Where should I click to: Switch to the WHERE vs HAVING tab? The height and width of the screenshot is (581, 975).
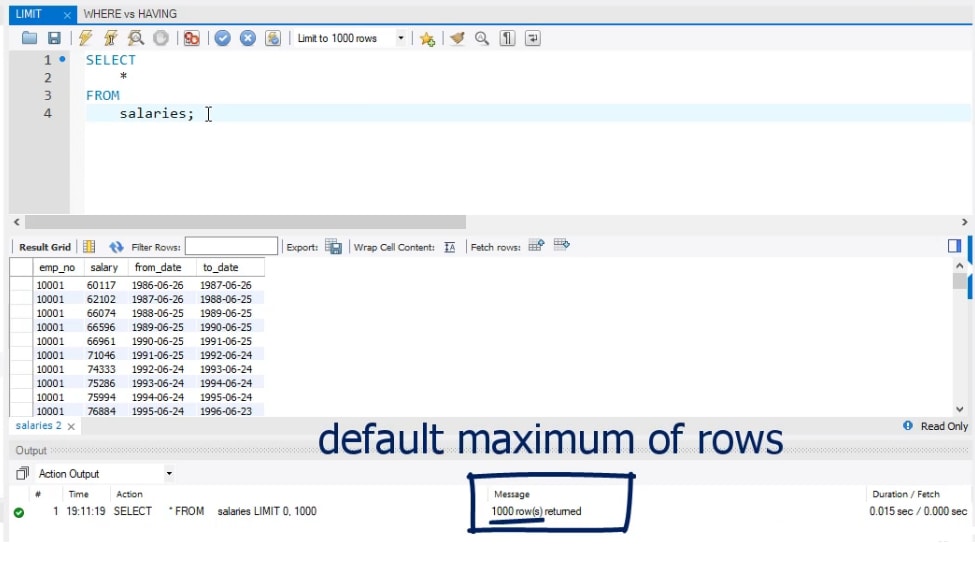(x=130, y=13)
